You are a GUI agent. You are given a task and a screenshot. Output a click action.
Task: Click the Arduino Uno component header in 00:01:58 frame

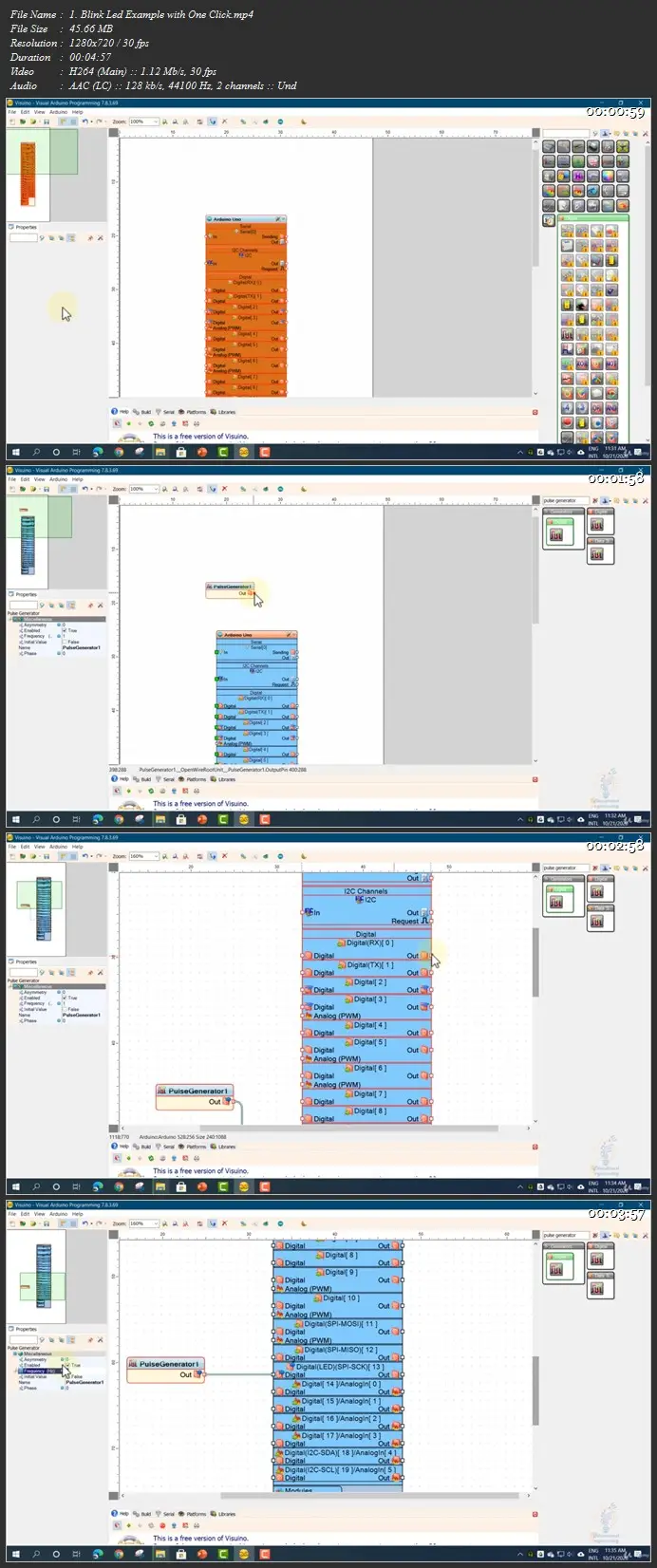pyautogui.click(x=256, y=635)
